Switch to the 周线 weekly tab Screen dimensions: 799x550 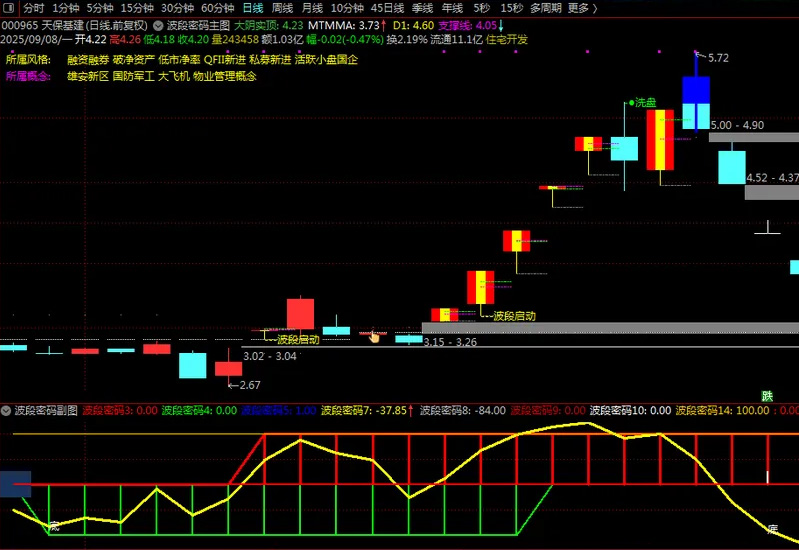(x=282, y=8)
